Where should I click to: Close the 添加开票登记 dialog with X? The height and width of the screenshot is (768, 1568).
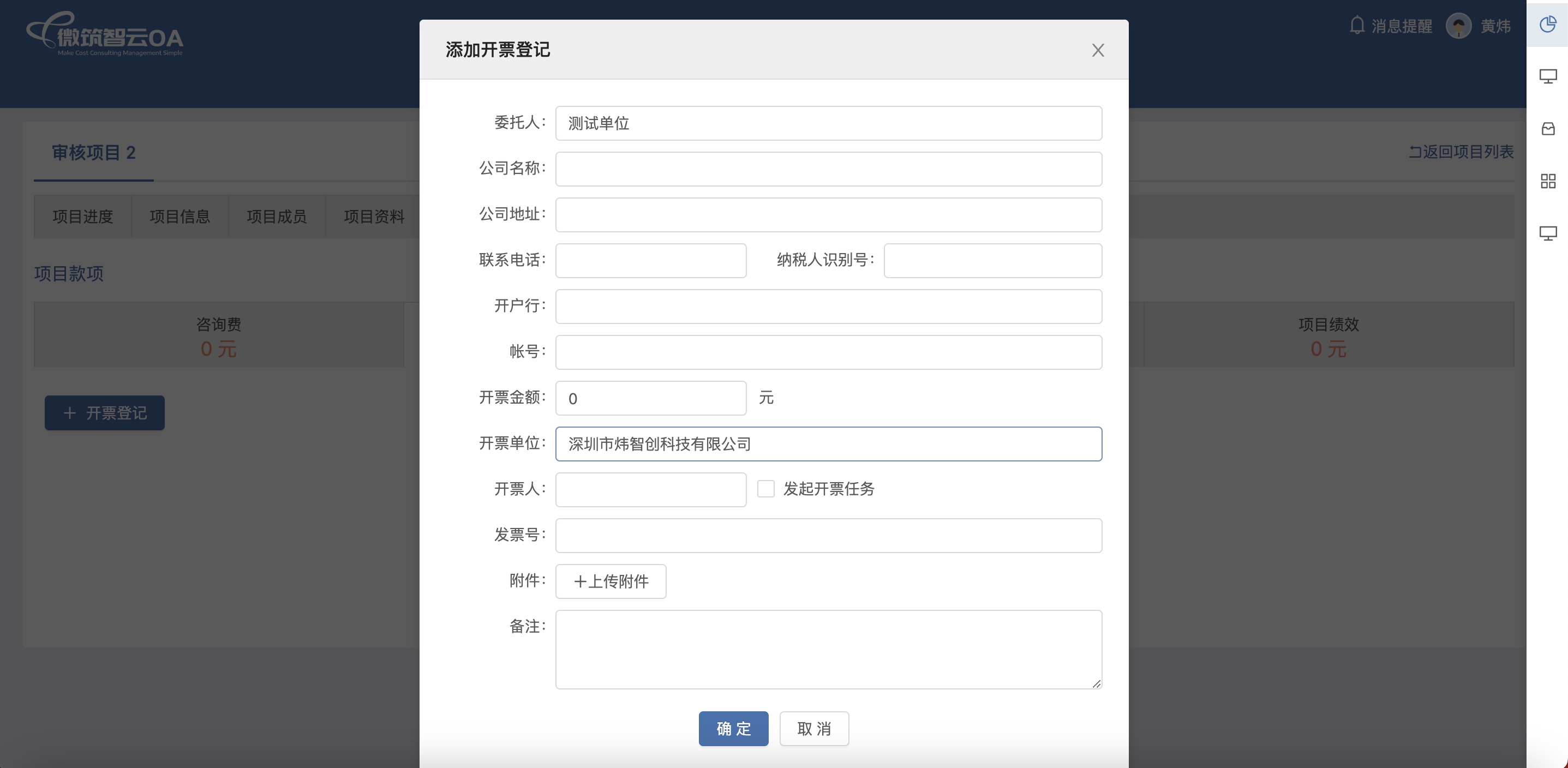tap(1098, 50)
